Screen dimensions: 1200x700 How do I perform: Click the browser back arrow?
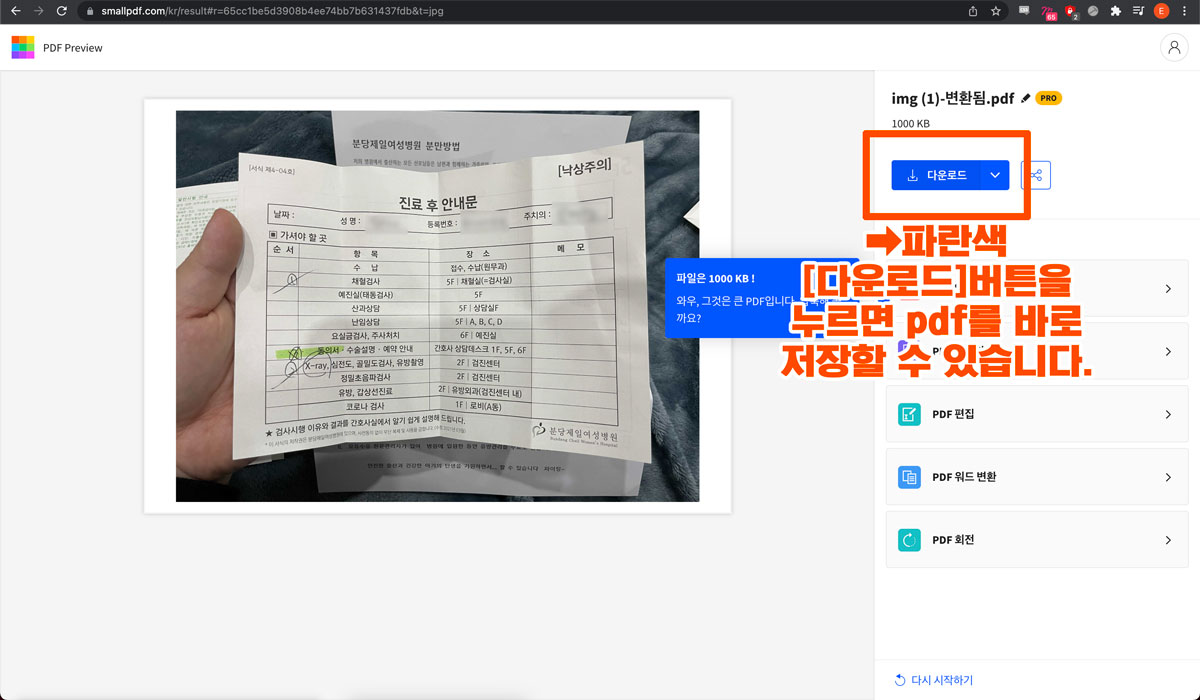(15, 11)
